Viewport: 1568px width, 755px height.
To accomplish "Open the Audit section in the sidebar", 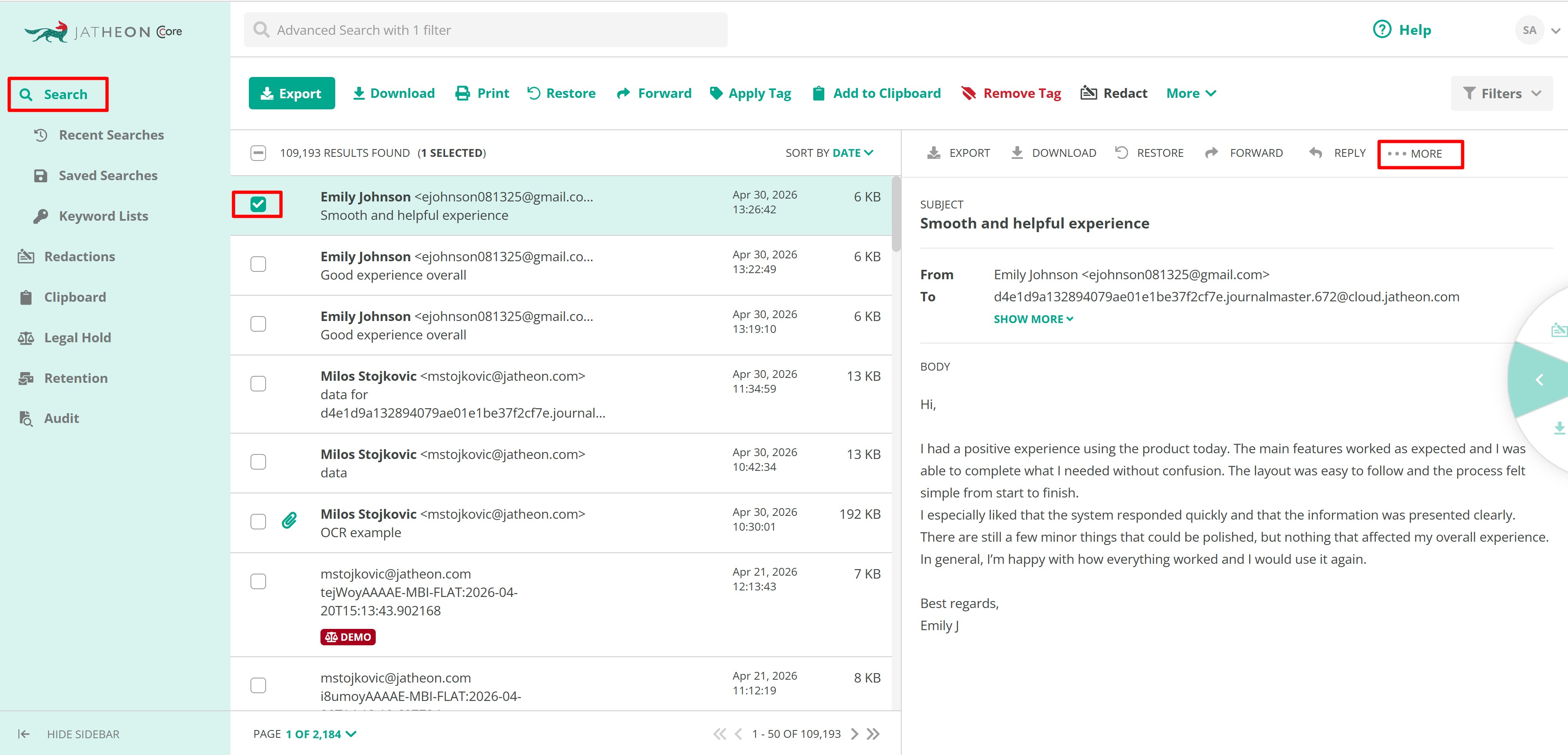I will tap(49, 418).
